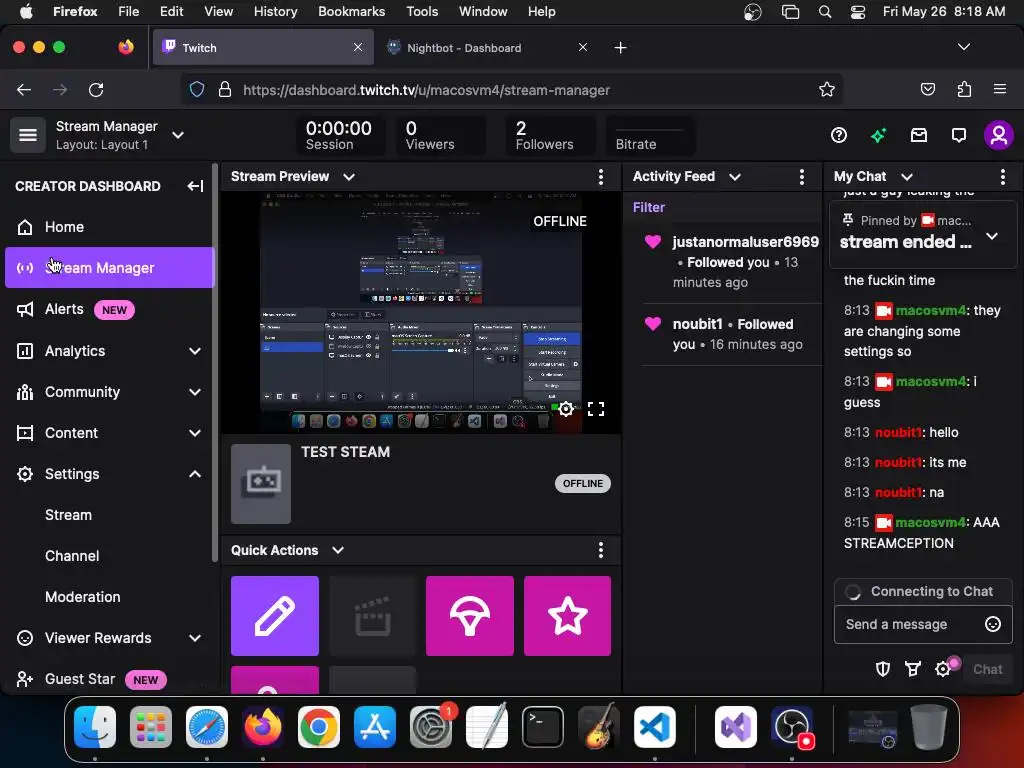Image resolution: width=1024 pixels, height=768 pixels.
Task: Click the game category thumbnail for TEST STEAM
Action: [261, 484]
